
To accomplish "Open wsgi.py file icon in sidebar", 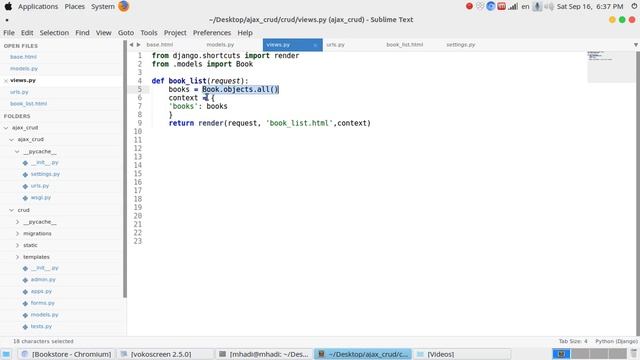I will tap(25, 198).
